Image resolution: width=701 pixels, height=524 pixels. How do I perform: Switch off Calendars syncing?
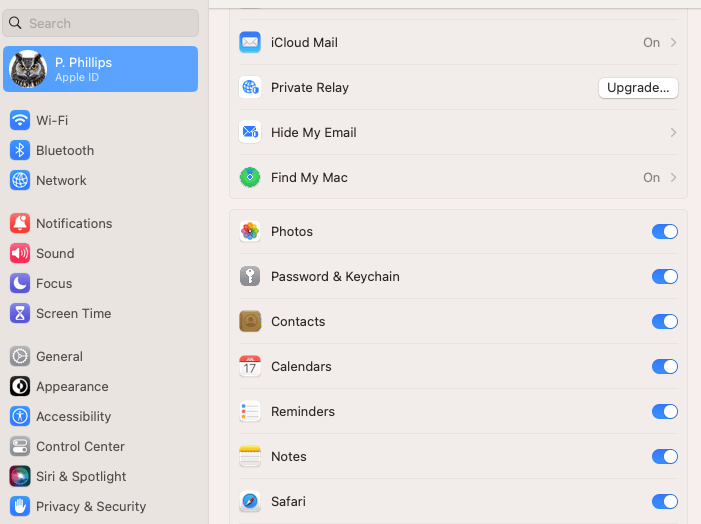click(664, 366)
